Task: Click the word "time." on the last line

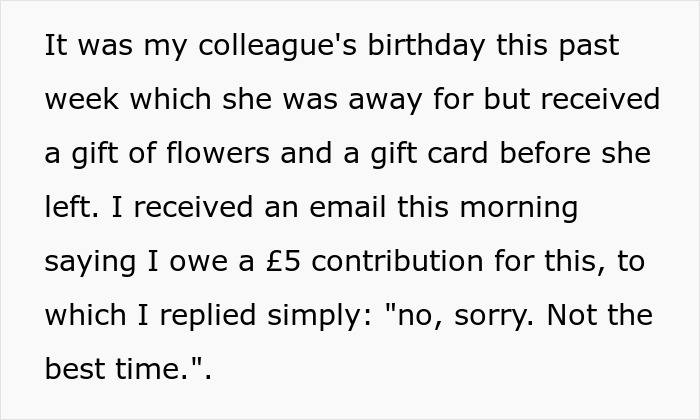Action: [152, 369]
